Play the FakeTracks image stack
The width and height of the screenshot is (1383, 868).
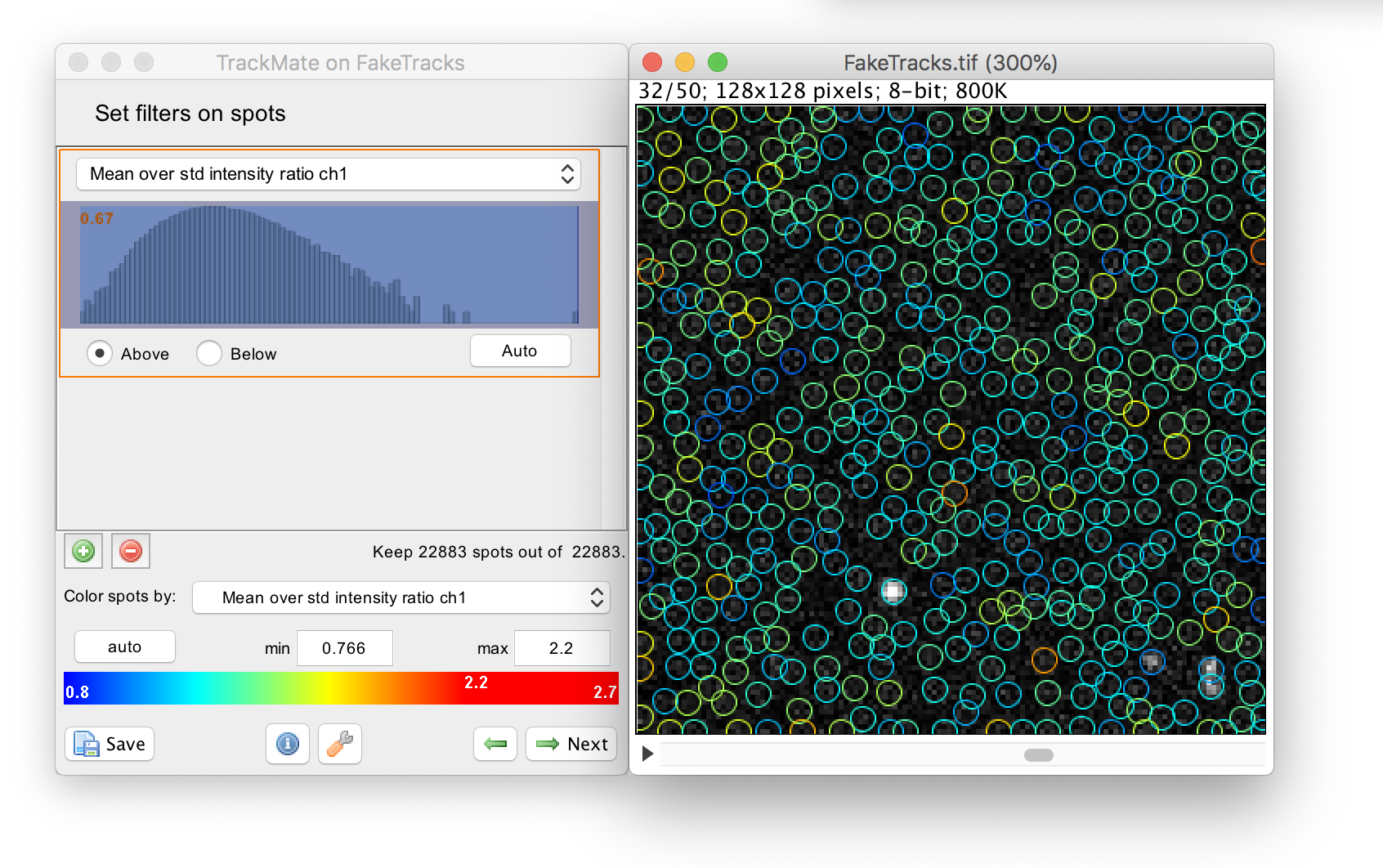pyautogui.click(x=647, y=754)
